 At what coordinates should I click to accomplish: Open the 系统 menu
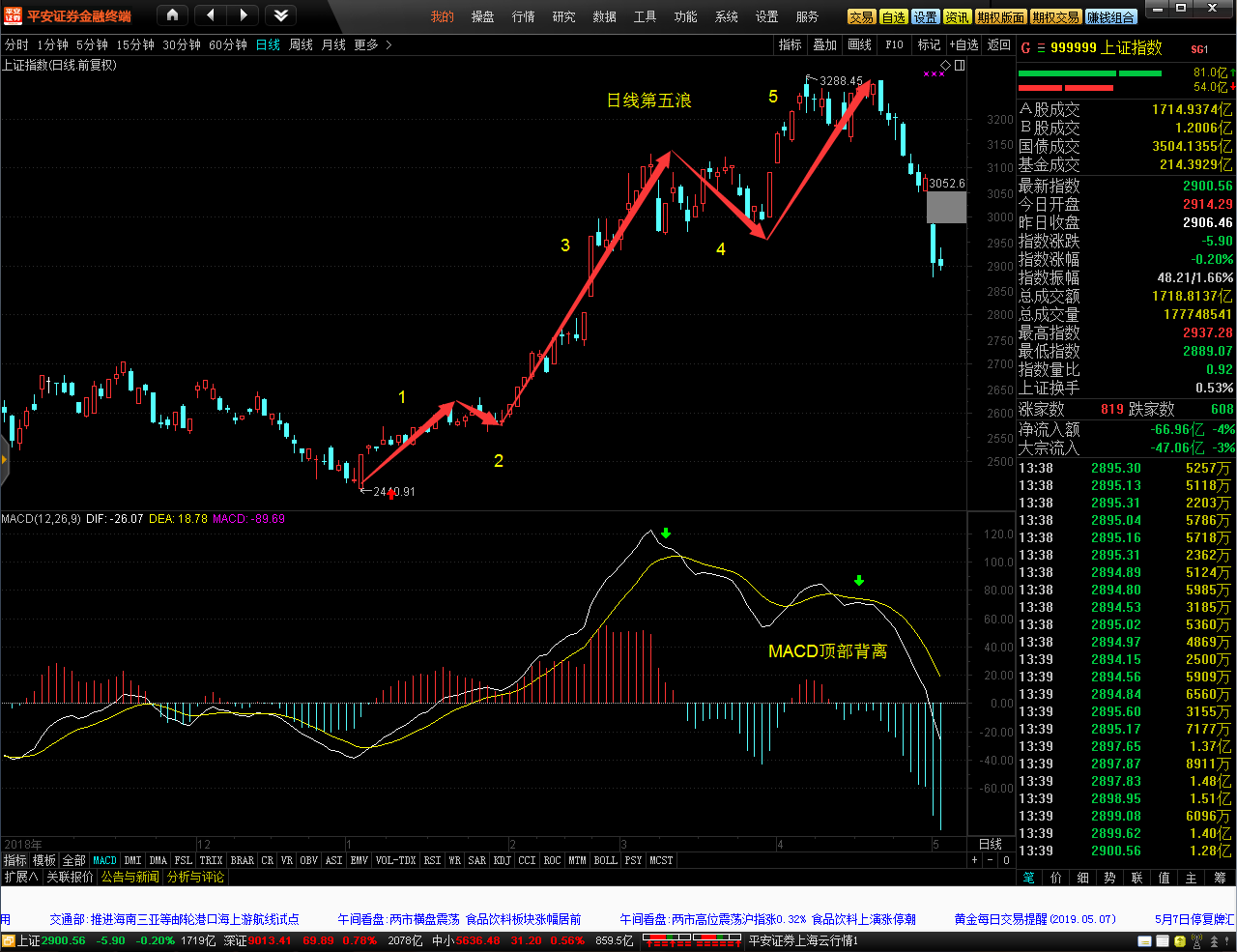coord(726,16)
